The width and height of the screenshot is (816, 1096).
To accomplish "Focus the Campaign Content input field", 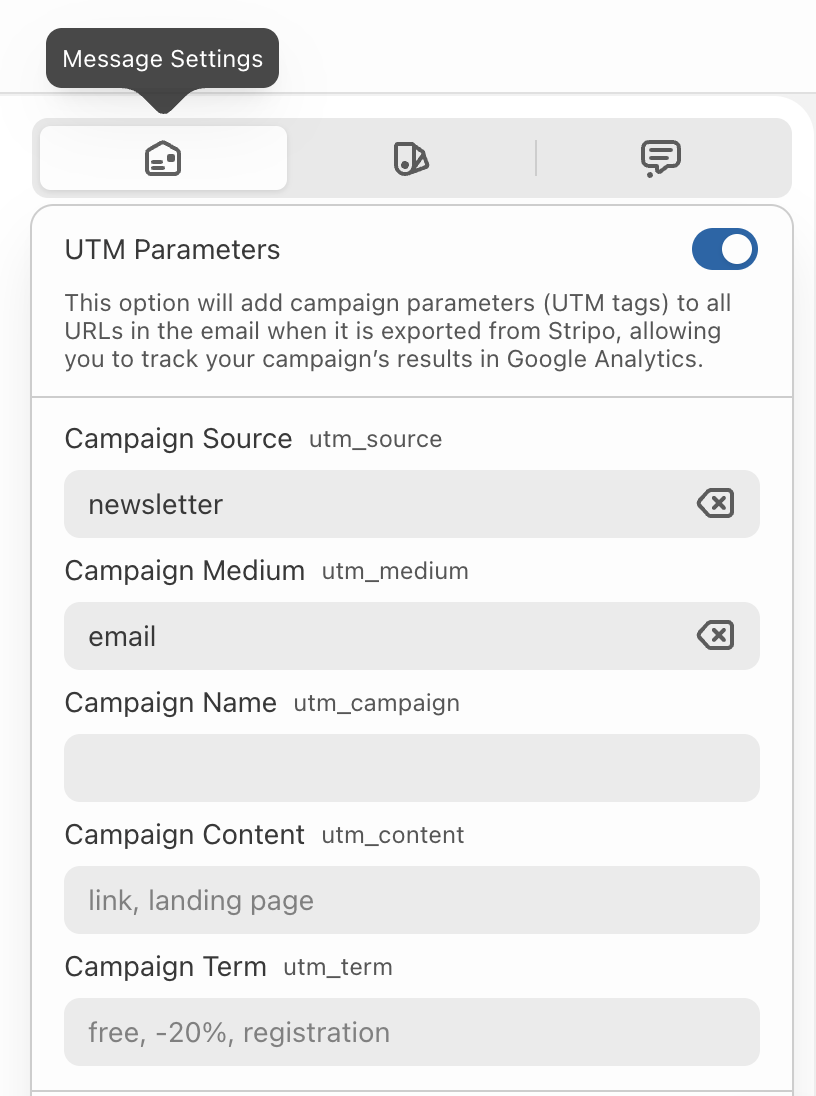I will click(x=411, y=900).
